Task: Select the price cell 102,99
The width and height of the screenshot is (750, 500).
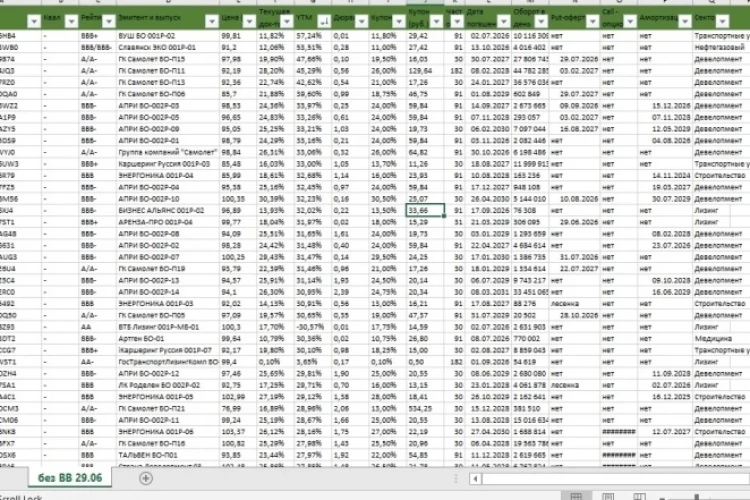Action: tap(238, 397)
